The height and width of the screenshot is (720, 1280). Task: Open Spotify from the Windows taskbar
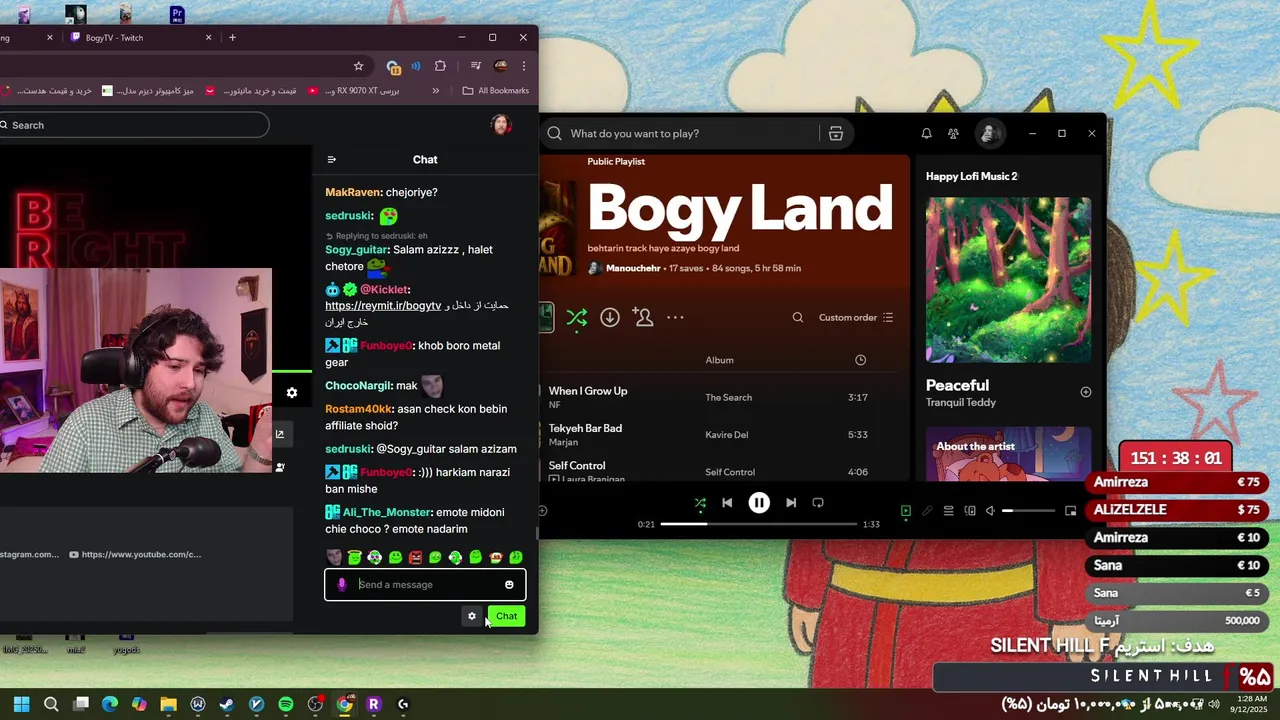pos(286,704)
